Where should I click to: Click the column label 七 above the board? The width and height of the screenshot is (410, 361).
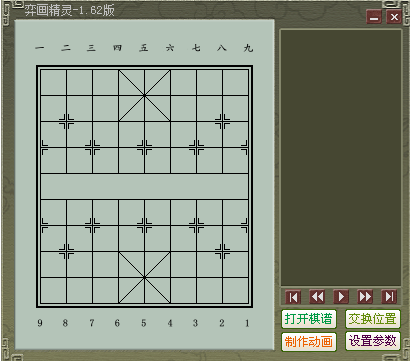pos(196,48)
